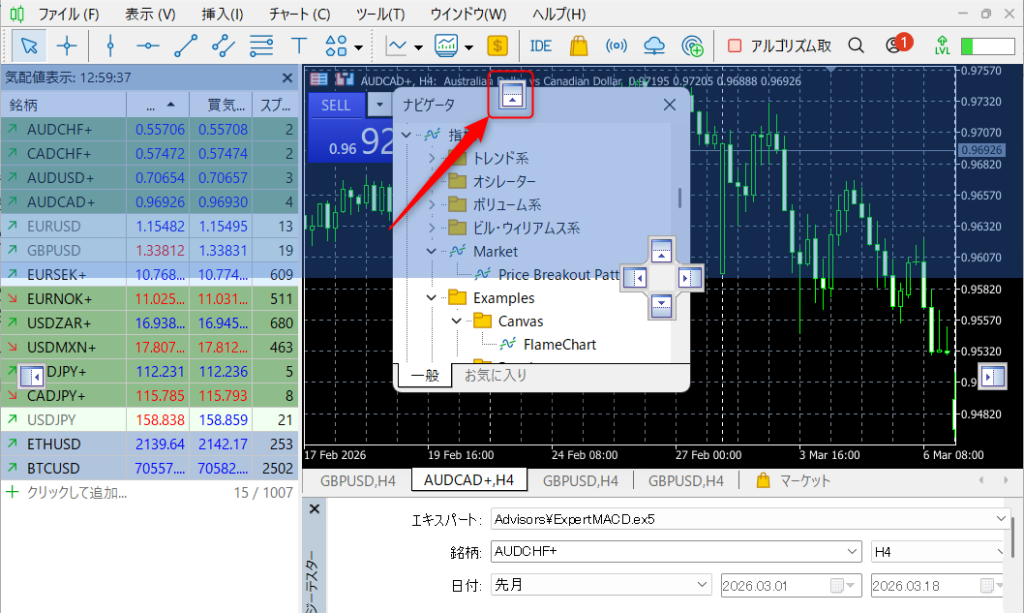Click the cloud VPS hosting icon
Image resolution: width=1024 pixels, height=613 pixels.
click(x=654, y=45)
